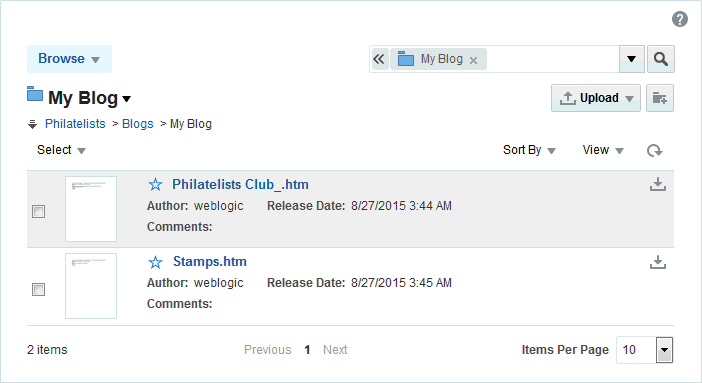Download the Stamps.htm file
This screenshot has width=702, height=383.
658,262
